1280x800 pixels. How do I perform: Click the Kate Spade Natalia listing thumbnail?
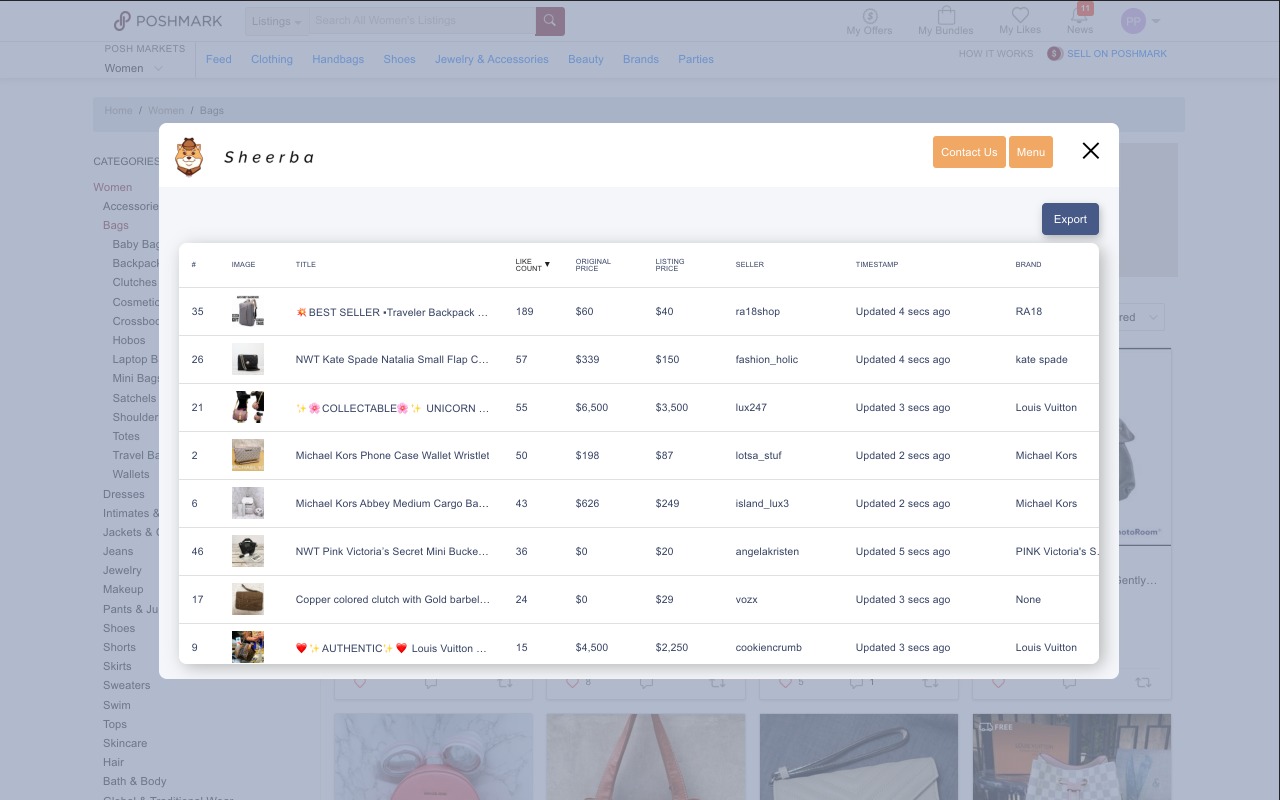click(x=248, y=359)
